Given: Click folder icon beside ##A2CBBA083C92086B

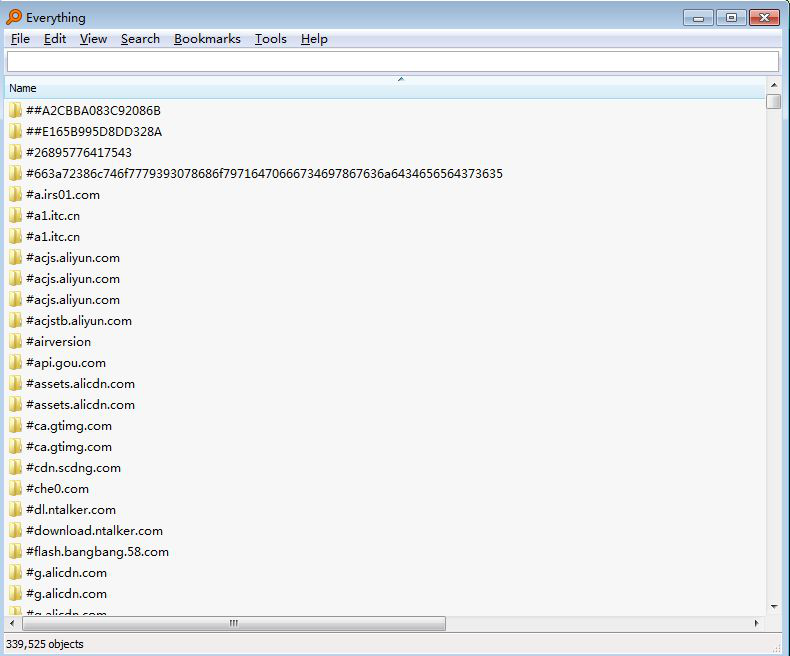Looking at the screenshot, I should coord(16,110).
